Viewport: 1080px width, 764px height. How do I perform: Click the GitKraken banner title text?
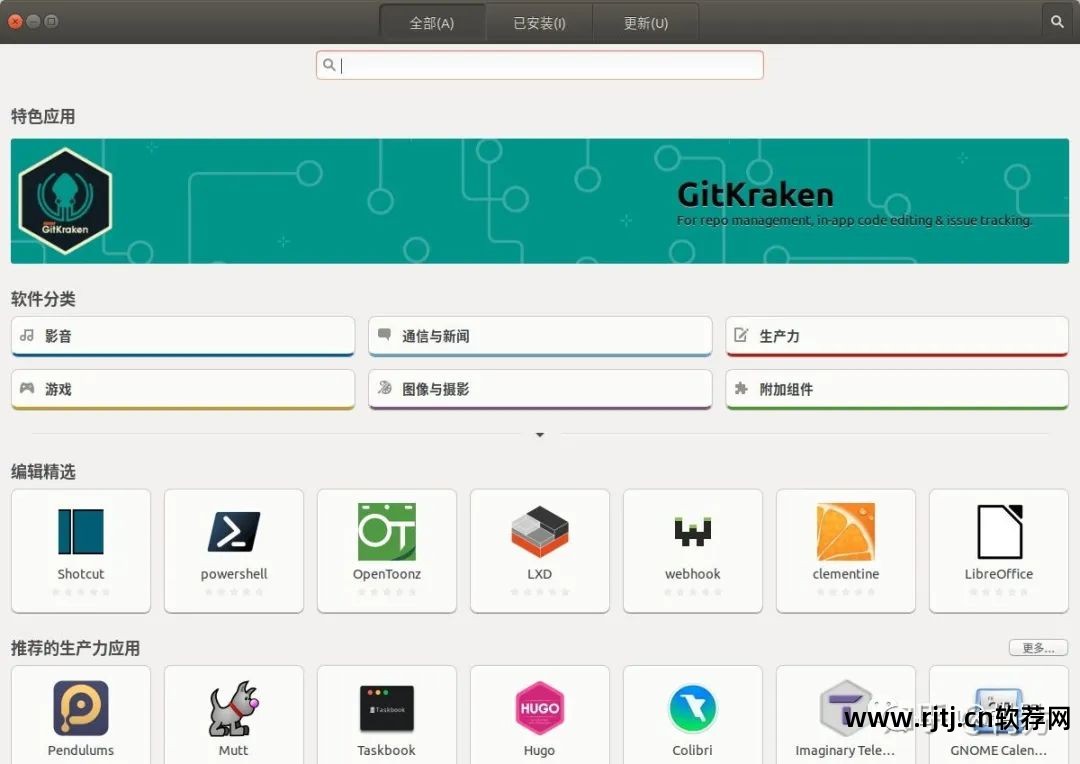[x=756, y=195]
